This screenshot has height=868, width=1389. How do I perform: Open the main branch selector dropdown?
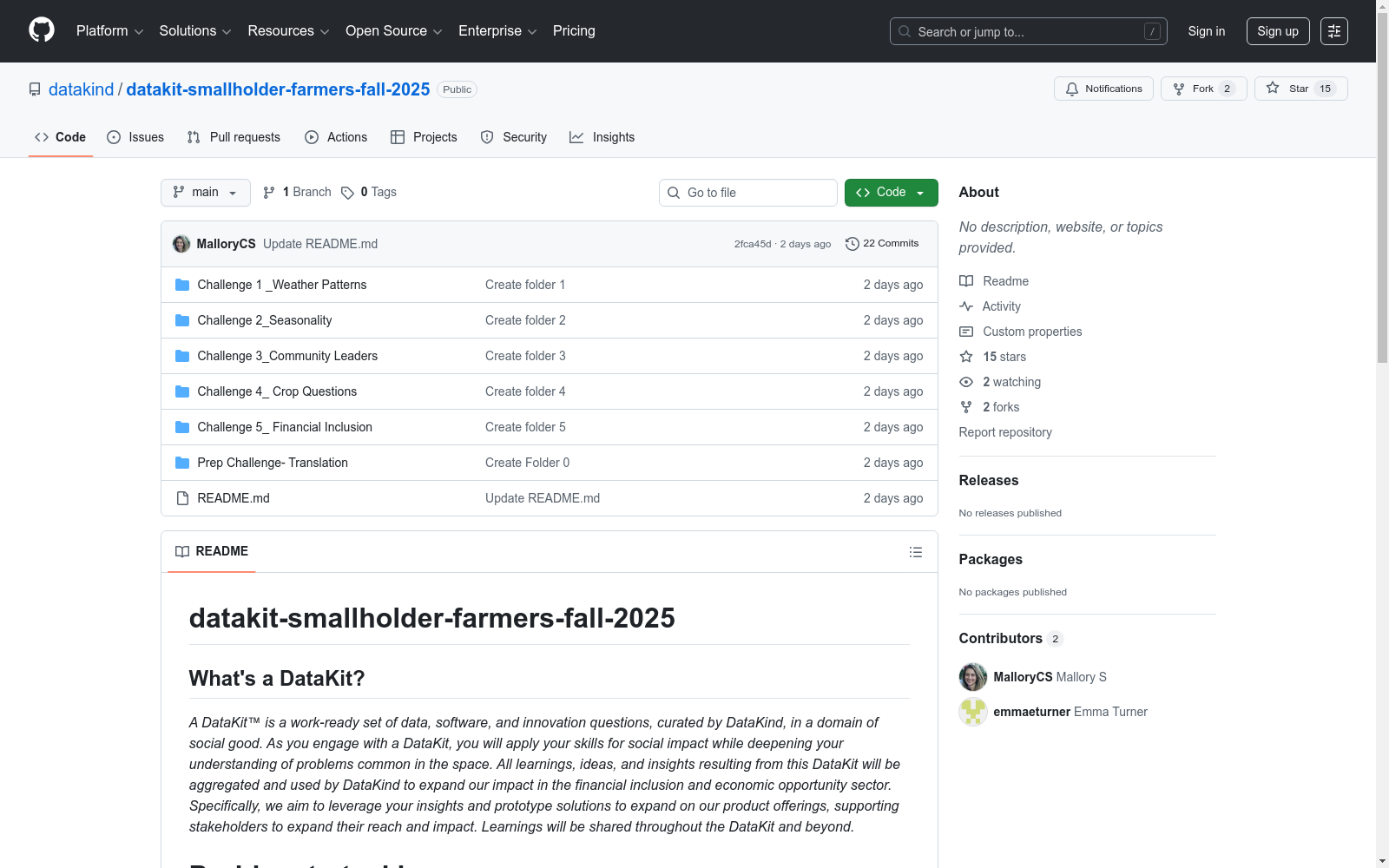click(206, 193)
